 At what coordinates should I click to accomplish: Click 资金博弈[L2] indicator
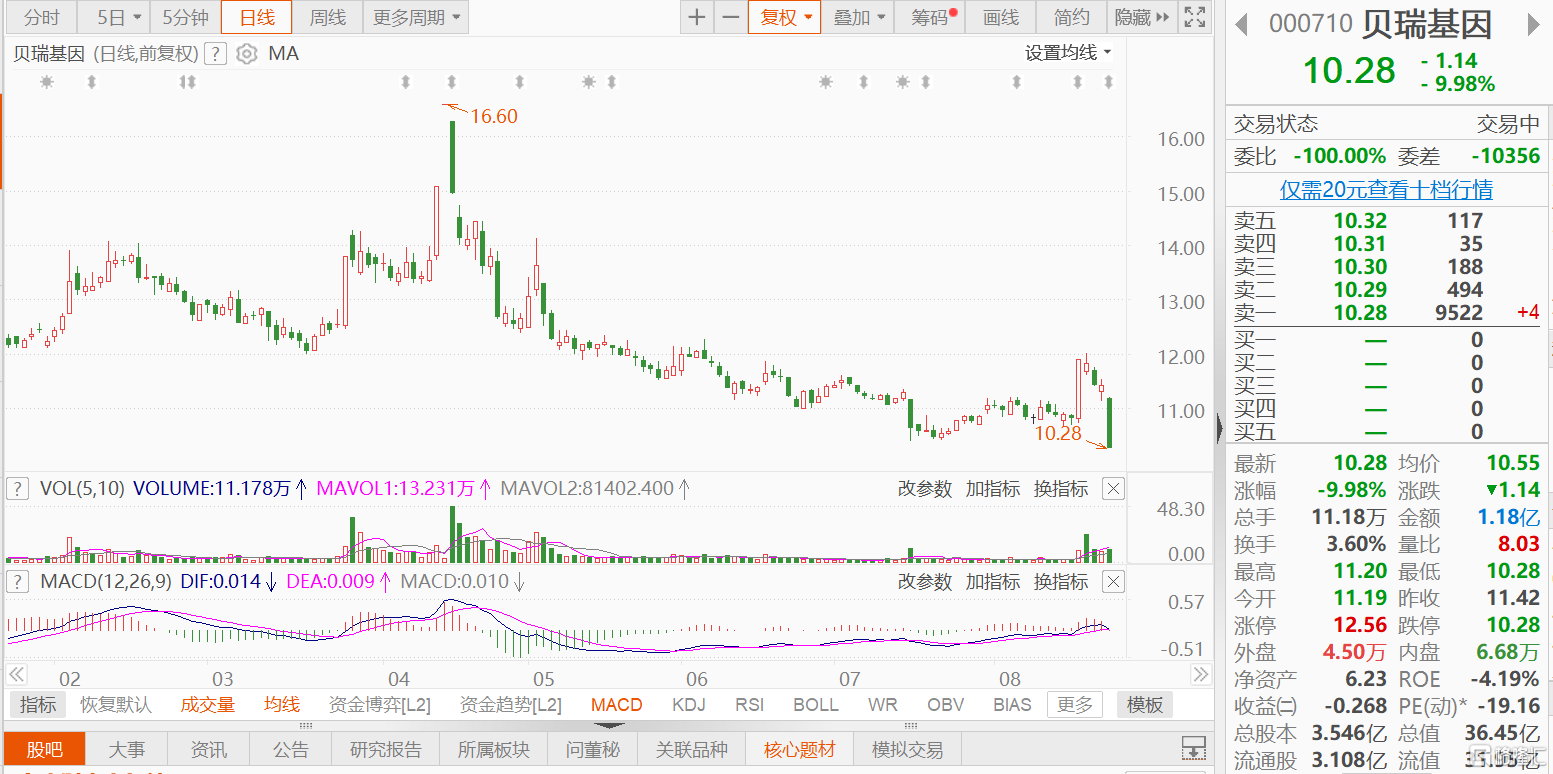tap(379, 705)
